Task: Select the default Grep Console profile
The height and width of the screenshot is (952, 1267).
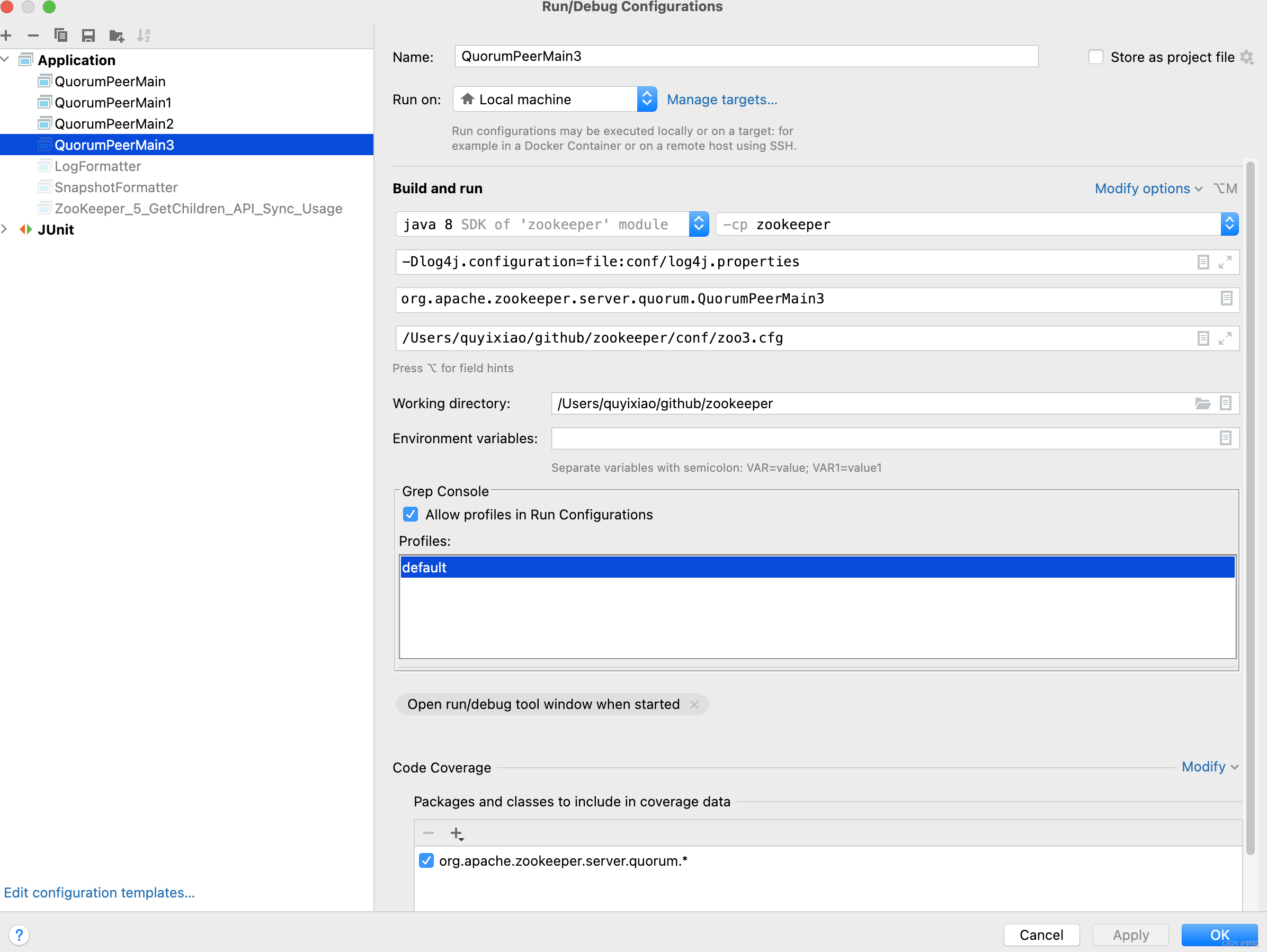Action: 817,567
